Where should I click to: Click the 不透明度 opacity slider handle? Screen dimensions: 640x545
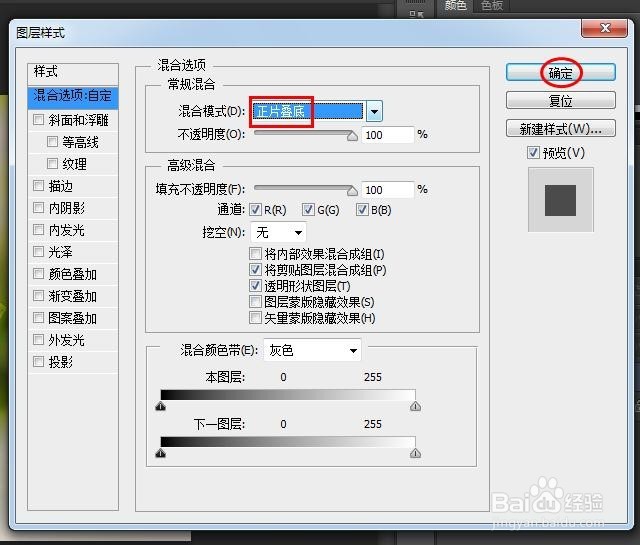pyautogui.click(x=352, y=136)
